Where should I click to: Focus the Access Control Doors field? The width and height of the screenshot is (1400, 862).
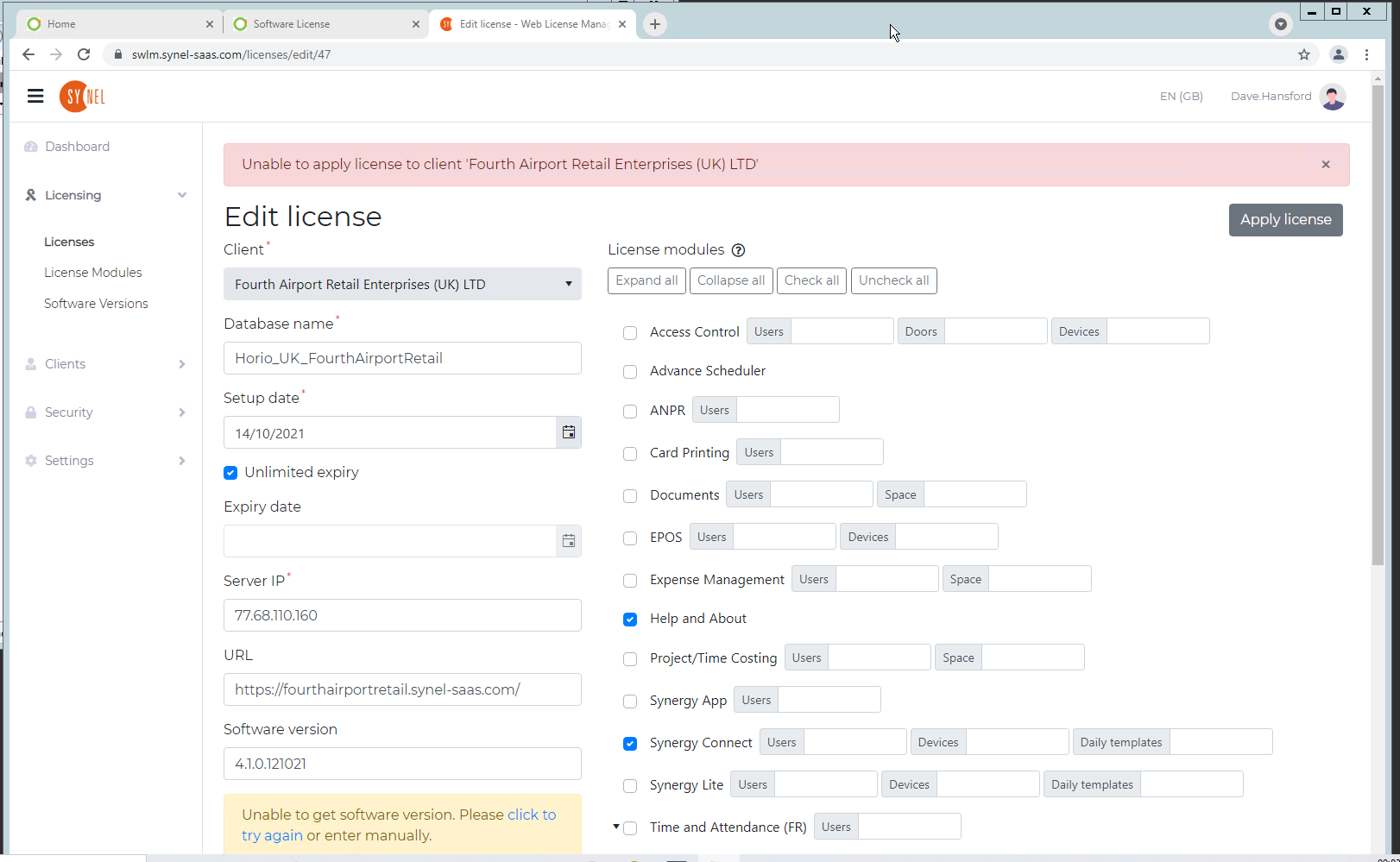pos(996,331)
